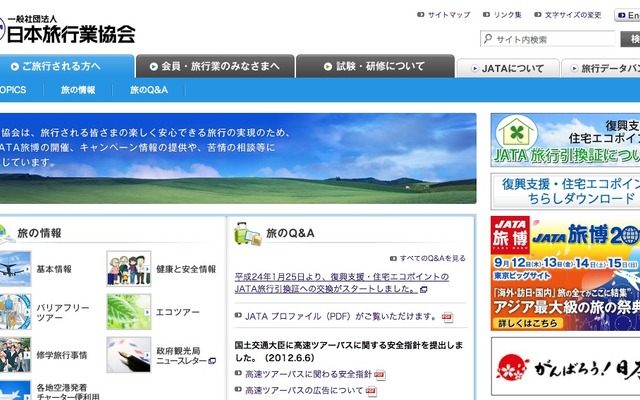The width and height of the screenshot is (640, 400).
Task: Select the 試験・研修について tab
Action: click(x=375, y=66)
